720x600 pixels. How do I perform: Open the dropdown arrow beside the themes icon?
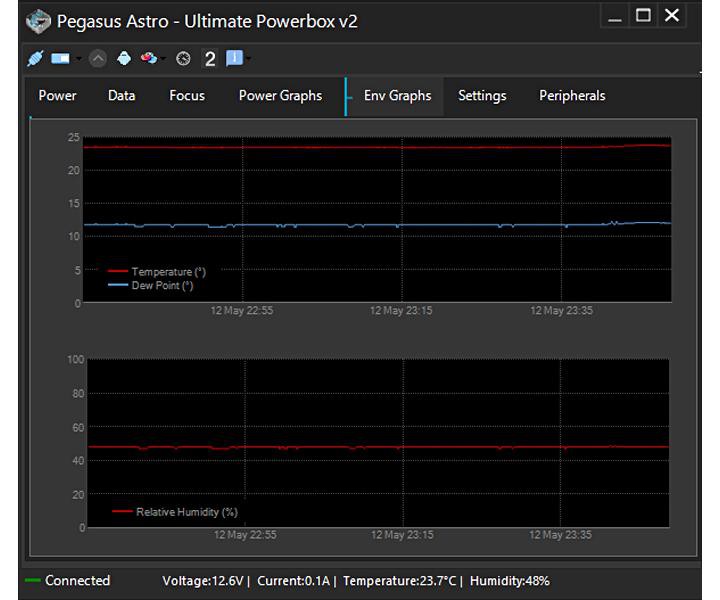click(164, 59)
